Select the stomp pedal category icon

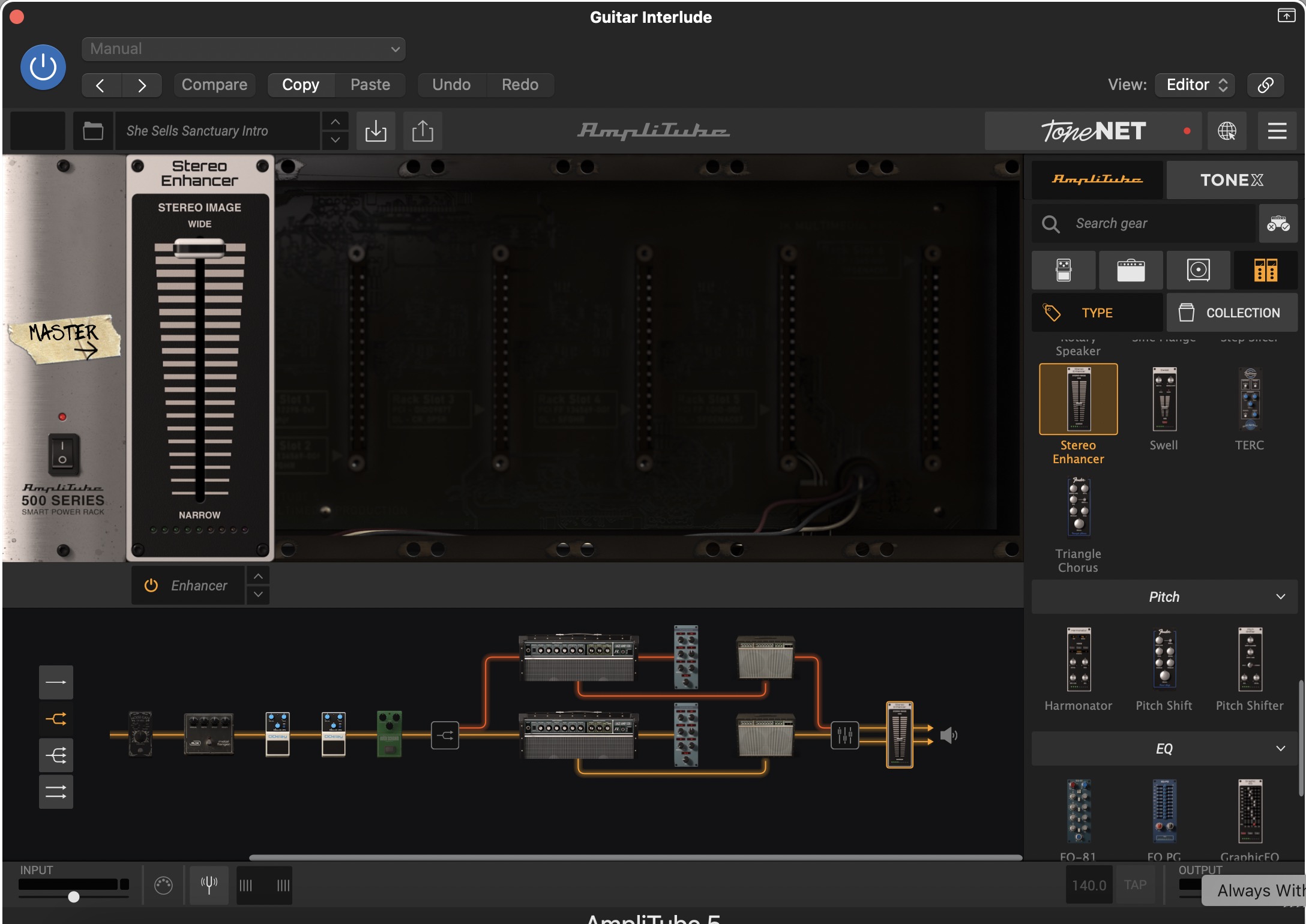(1064, 270)
